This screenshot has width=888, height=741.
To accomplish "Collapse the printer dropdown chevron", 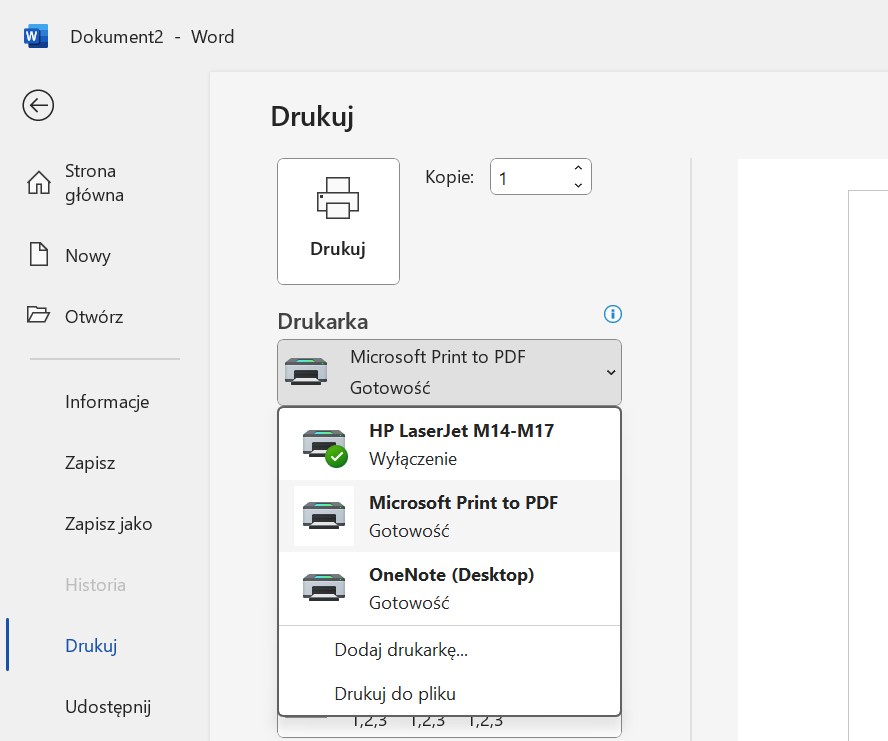I will pos(611,372).
